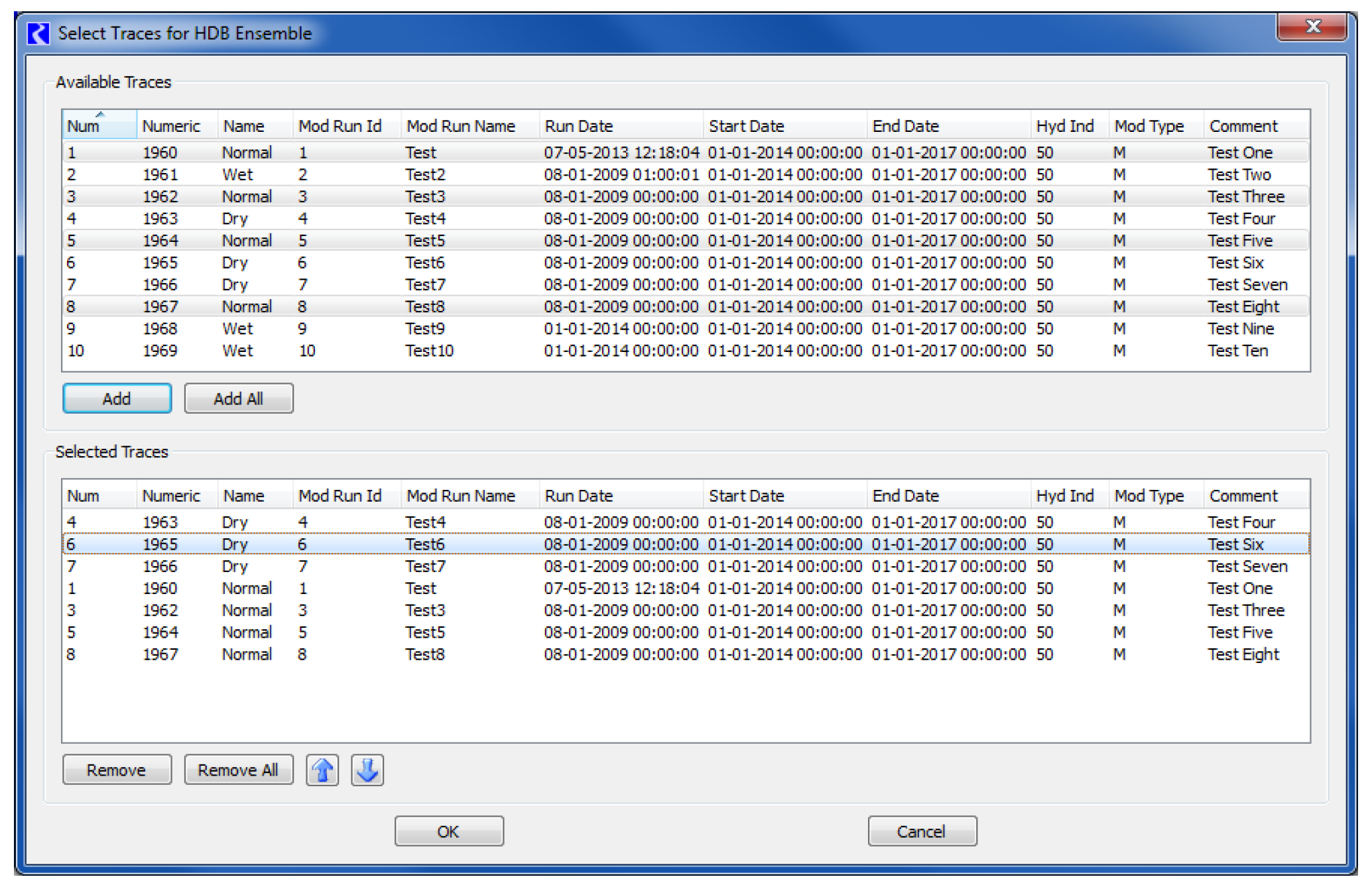Select Test9 row in Available Traces
The width and height of the screenshot is (1372, 887).
click(x=425, y=329)
